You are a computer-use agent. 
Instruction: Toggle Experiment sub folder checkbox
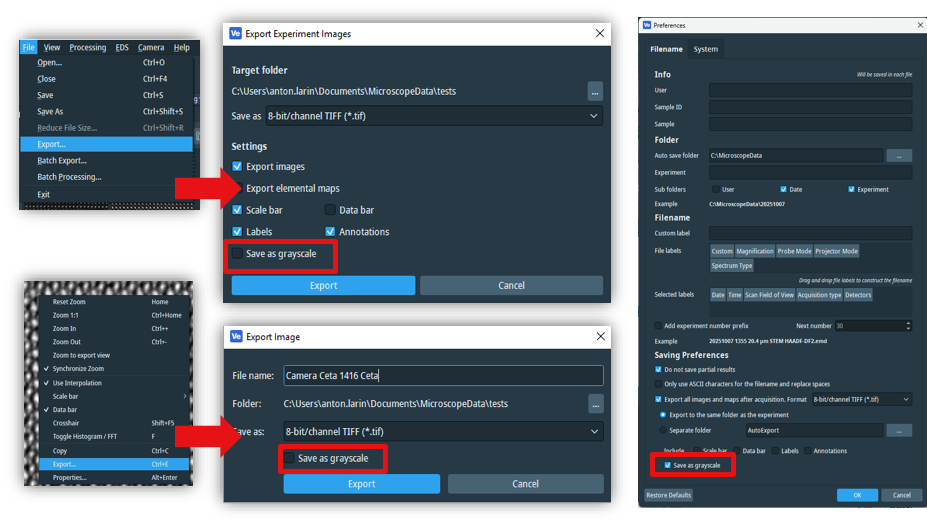pos(851,189)
